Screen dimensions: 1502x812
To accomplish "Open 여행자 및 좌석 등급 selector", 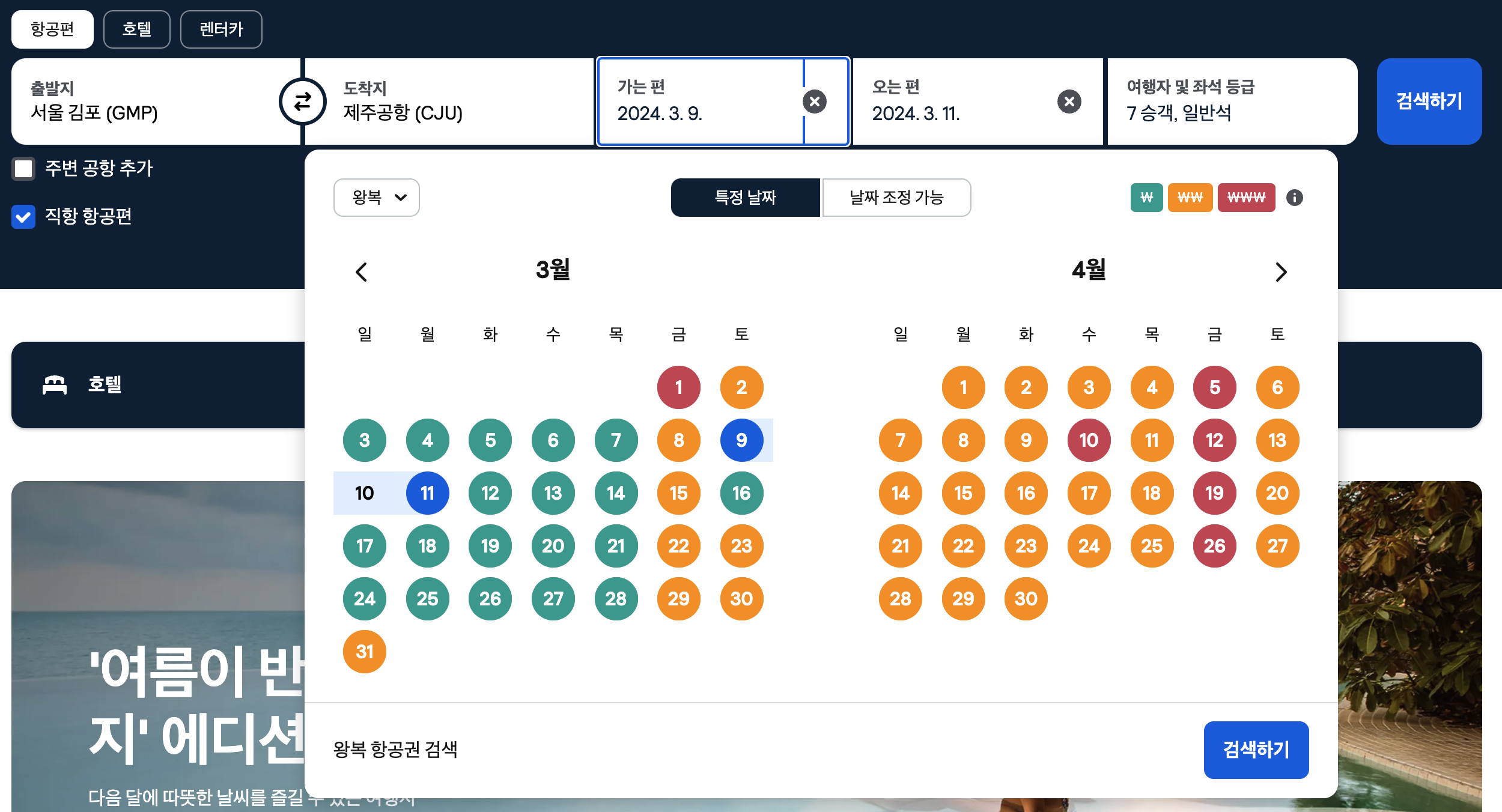I will tap(1232, 101).
